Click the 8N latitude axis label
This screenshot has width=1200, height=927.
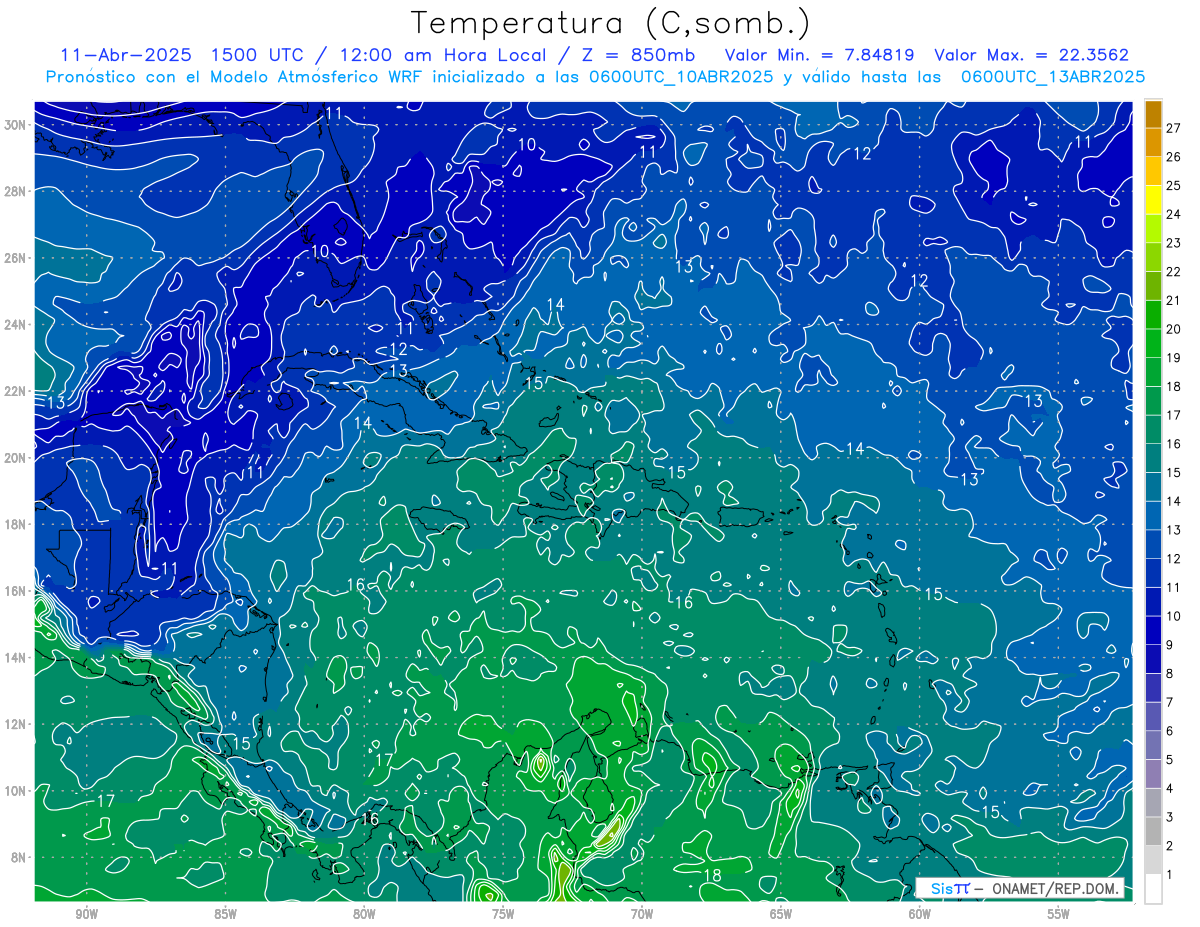20,857
